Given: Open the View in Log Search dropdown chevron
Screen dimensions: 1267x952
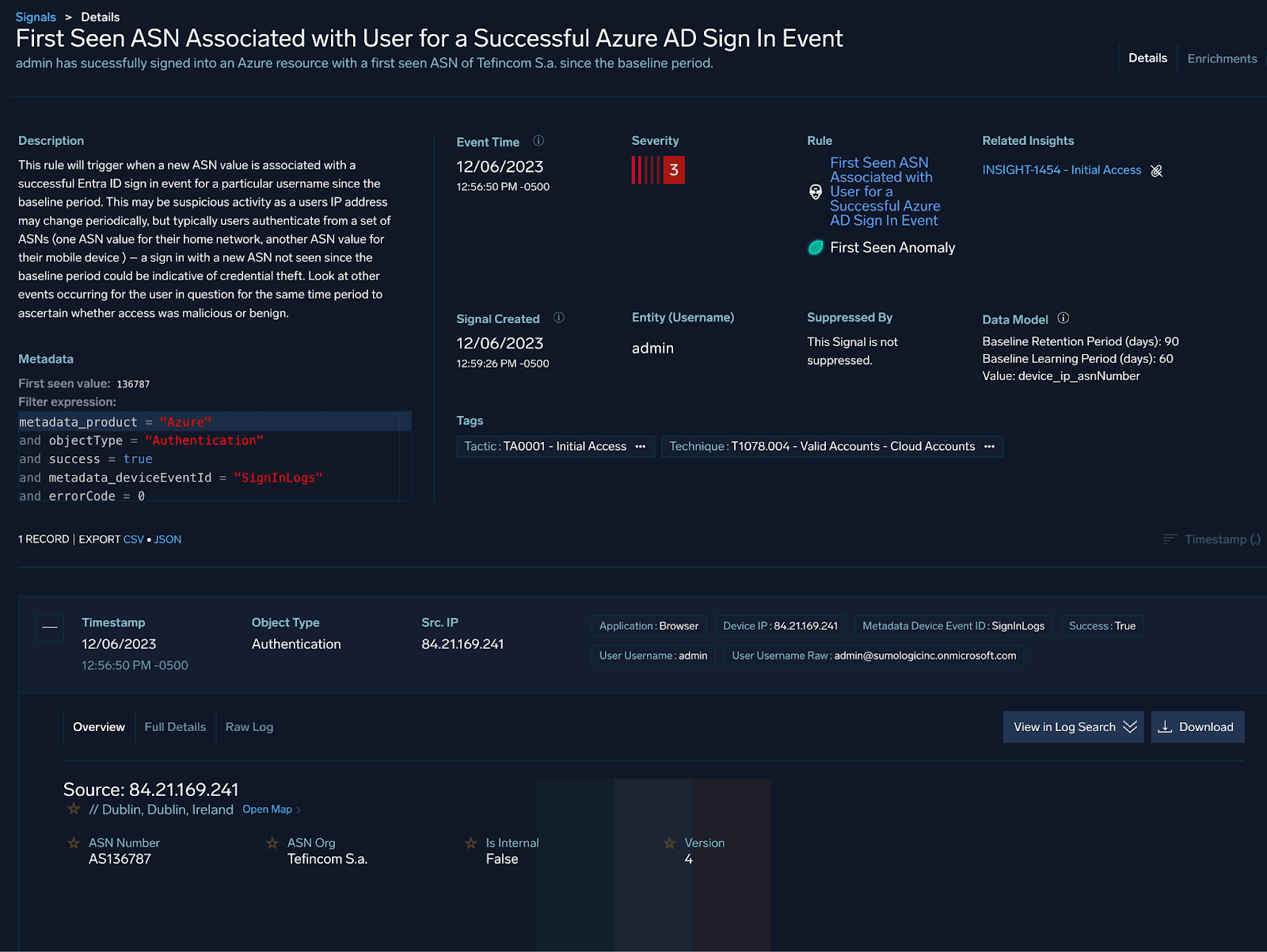Looking at the screenshot, I should pyautogui.click(x=1130, y=727).
